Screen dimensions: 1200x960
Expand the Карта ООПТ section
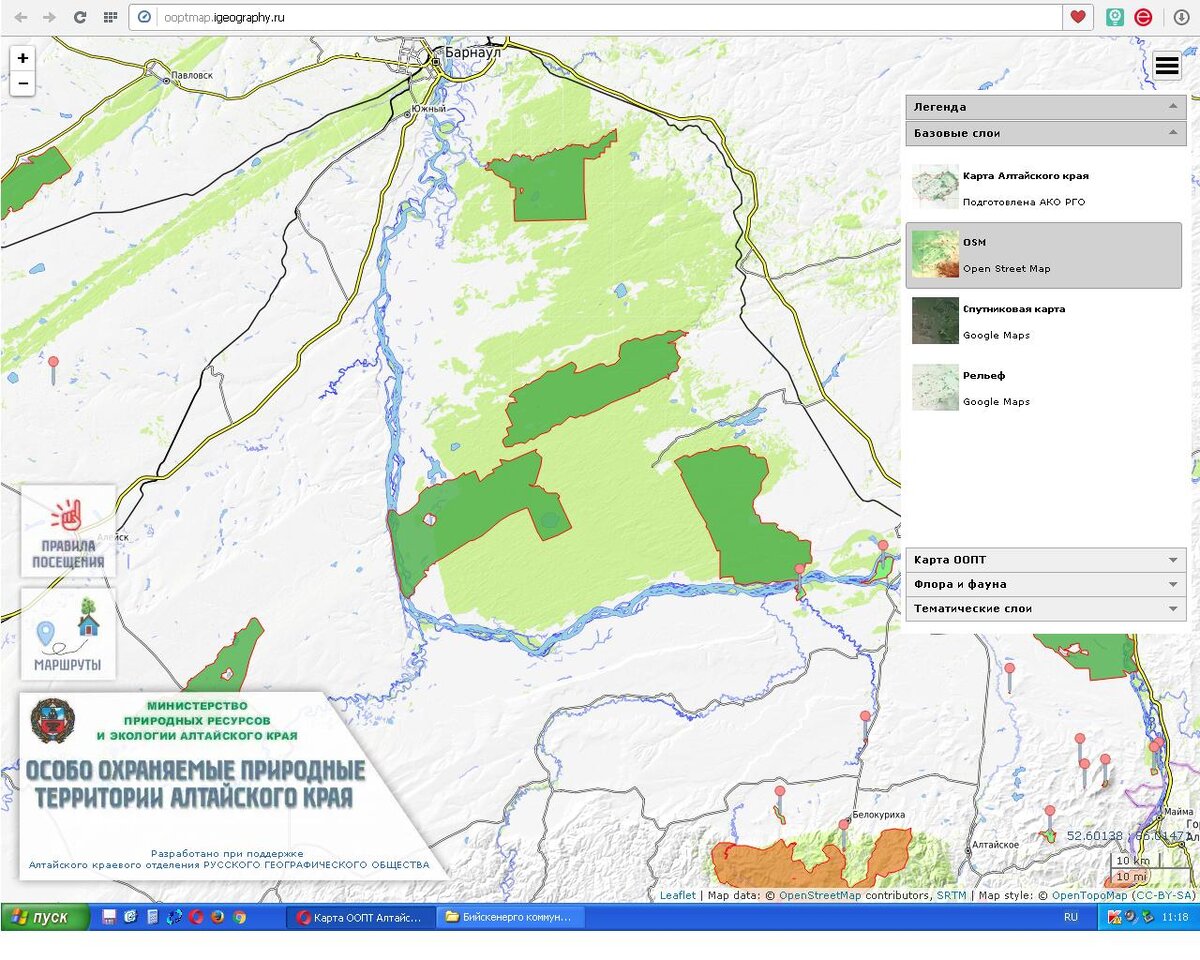pos(1046,560)
